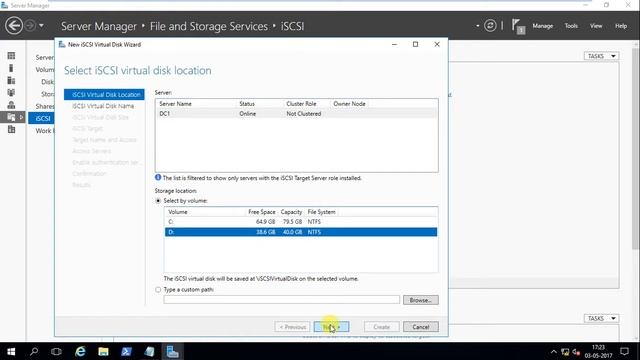This screenshot has width=640, height=360.
Task: Select iSCSI Virtual Disk Name step
Action: pyautogui.click(x=104, y=106)
